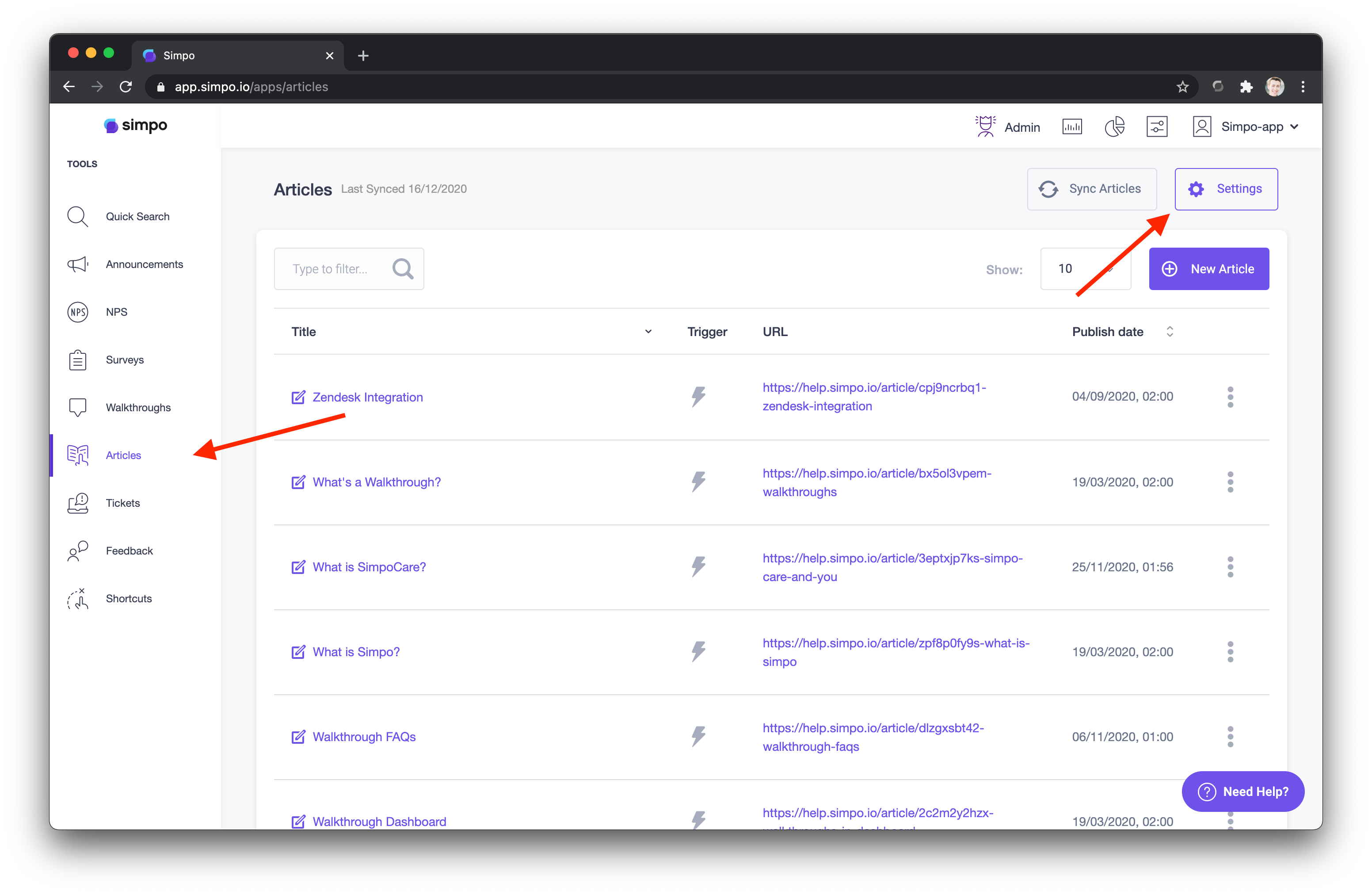Create a New Article
The image size is (1372, 895).
click(x=1209, y=269)
